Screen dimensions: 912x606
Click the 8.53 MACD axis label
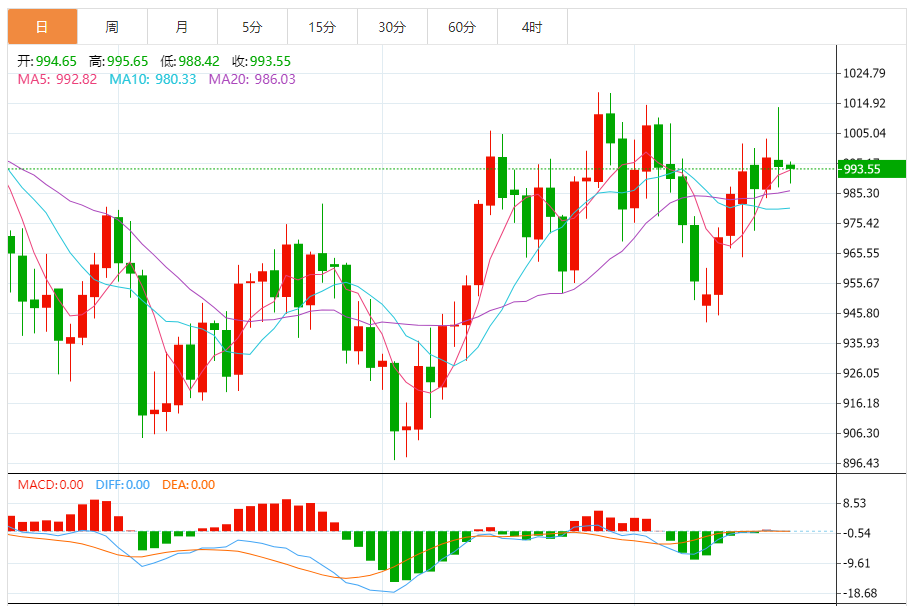click(x=855, y=503)
